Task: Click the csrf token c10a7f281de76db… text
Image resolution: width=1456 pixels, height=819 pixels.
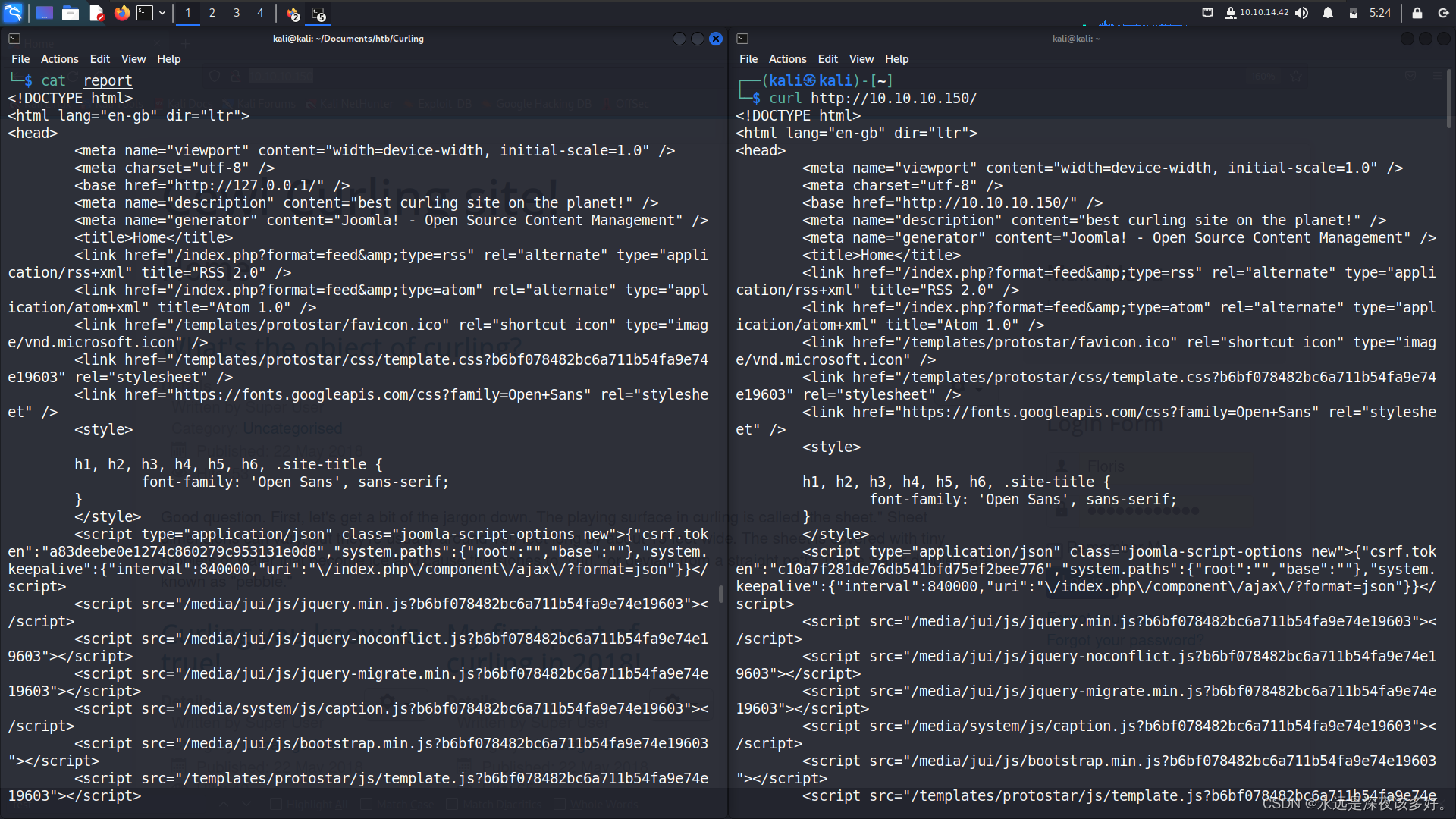Action: (x=912, y=569)
